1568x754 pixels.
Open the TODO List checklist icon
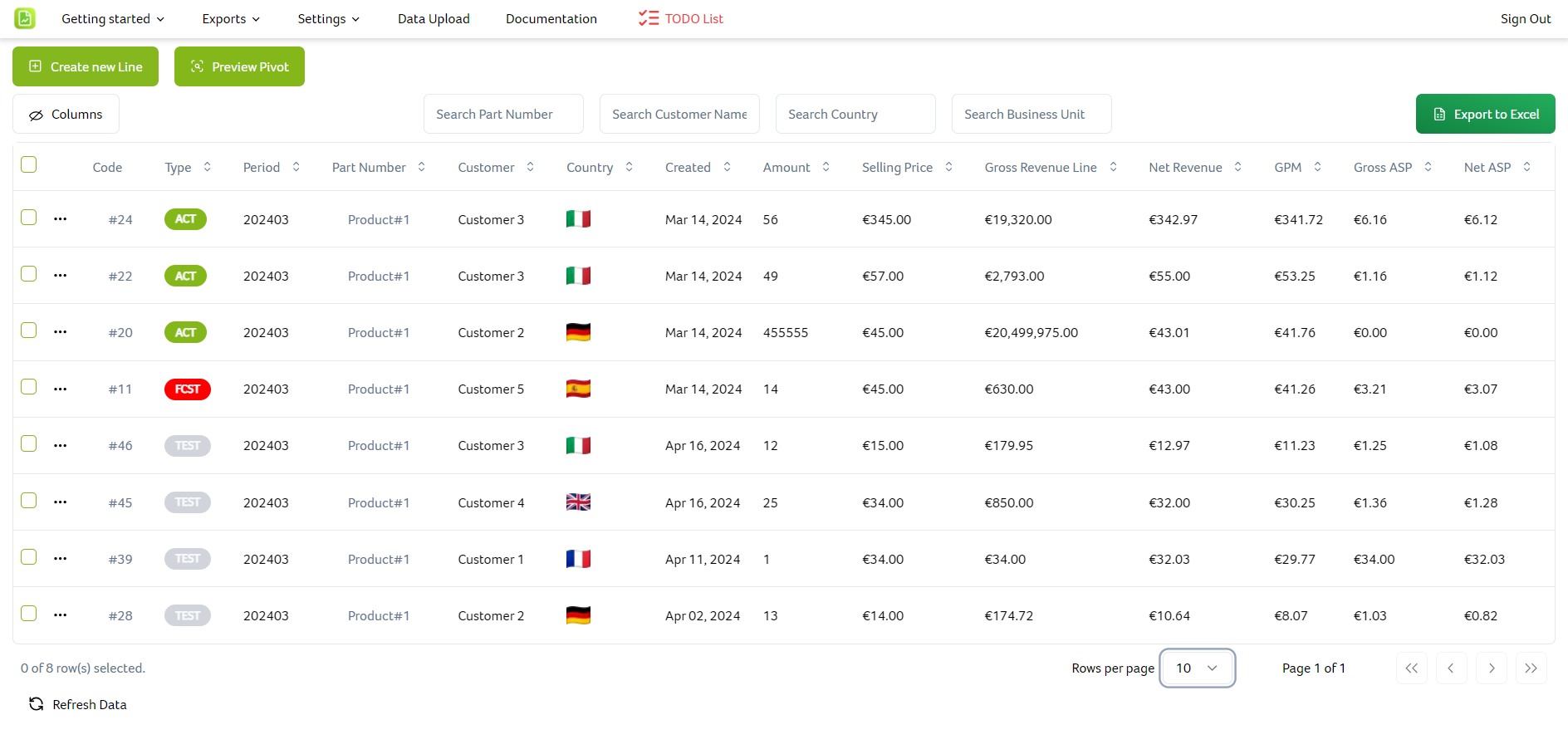coord(649,18)
